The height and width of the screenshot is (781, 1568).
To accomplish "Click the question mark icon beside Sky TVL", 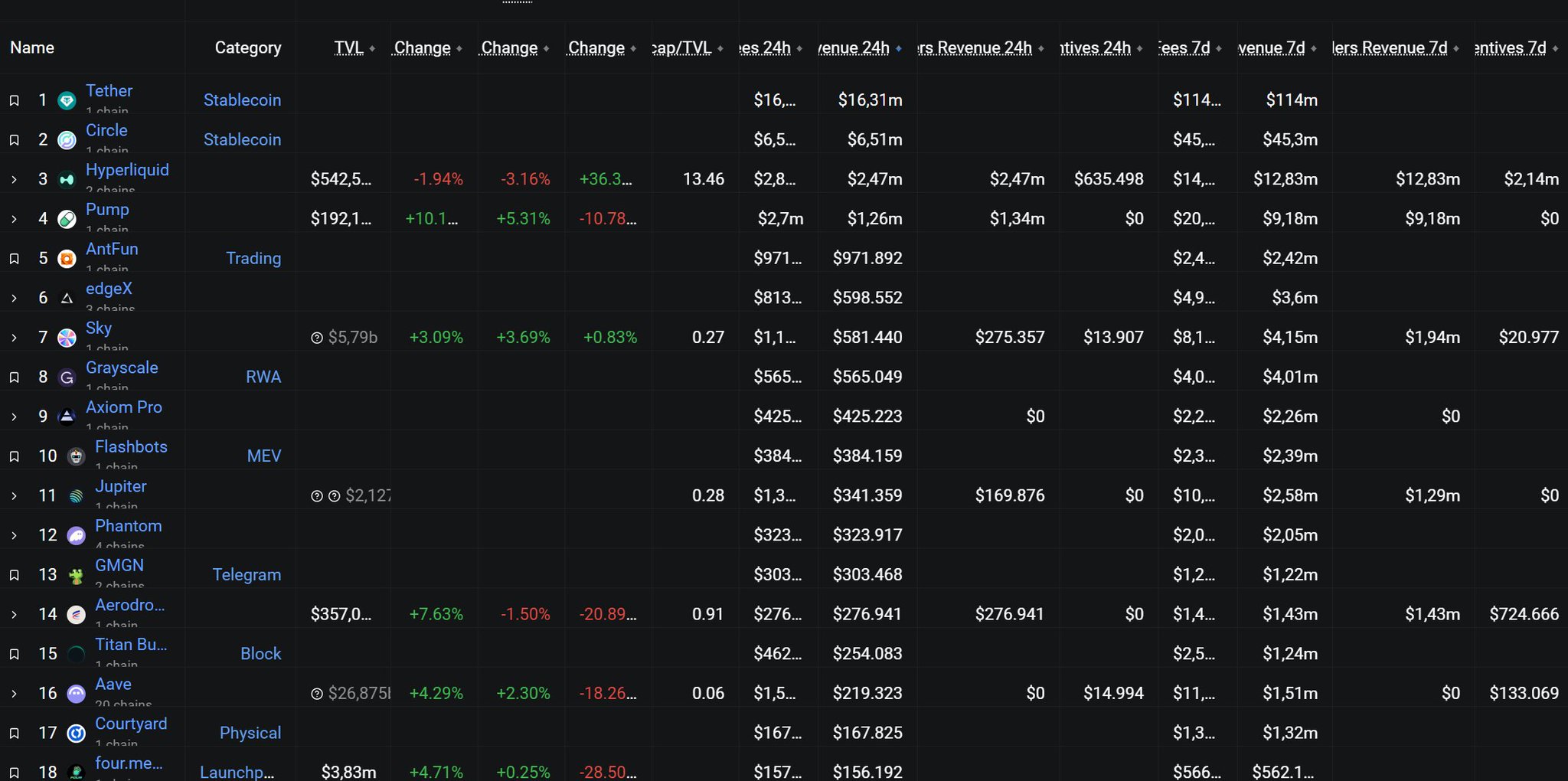I will point(317,338).
